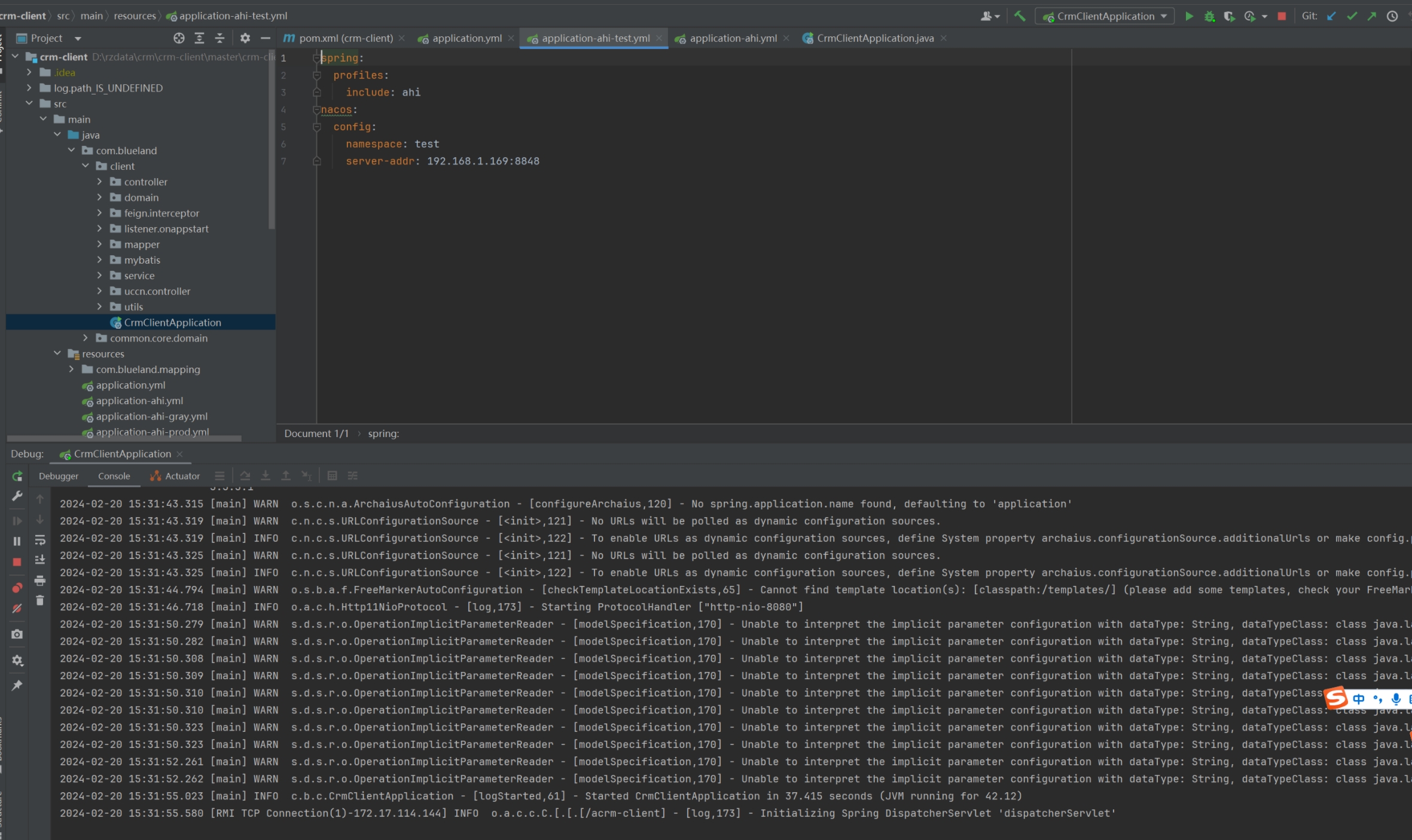
Task: Open application-ahi-gray.yml in project tree
Action: (x=151, y=416)
